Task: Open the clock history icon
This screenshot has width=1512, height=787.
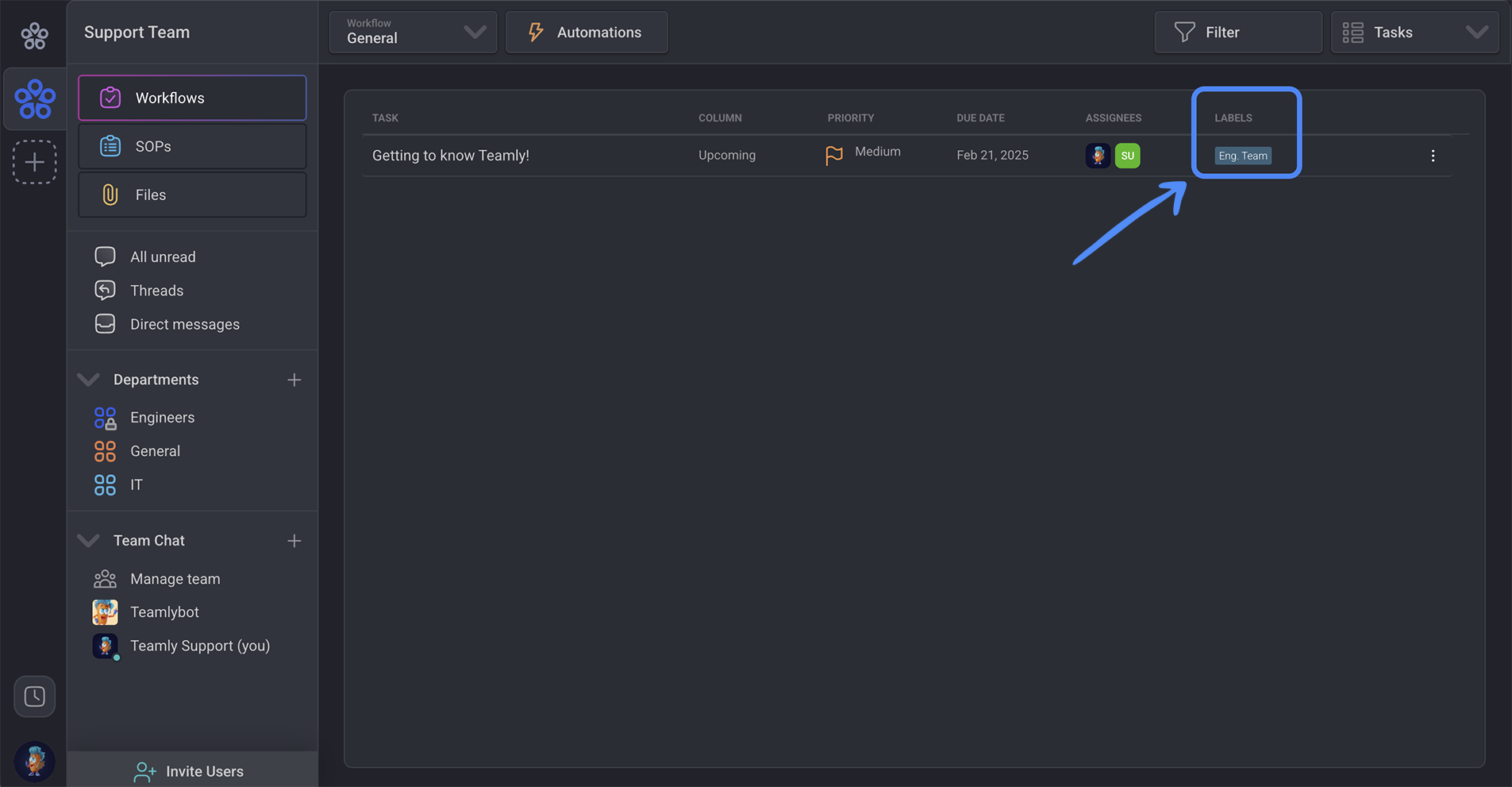Action: pos(34,696)
